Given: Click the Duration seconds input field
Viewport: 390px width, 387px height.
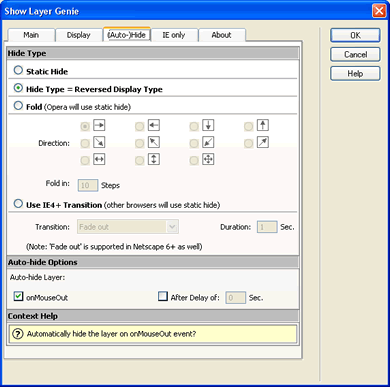Looking at the screenshot, I should (267, 227).
